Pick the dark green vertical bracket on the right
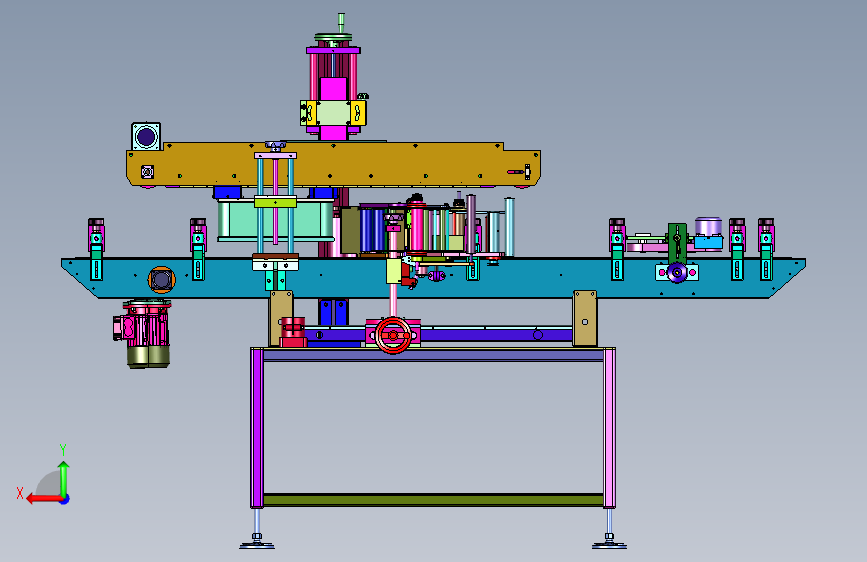This screenshot has height=562, width=867. click(x=677, y=243)
